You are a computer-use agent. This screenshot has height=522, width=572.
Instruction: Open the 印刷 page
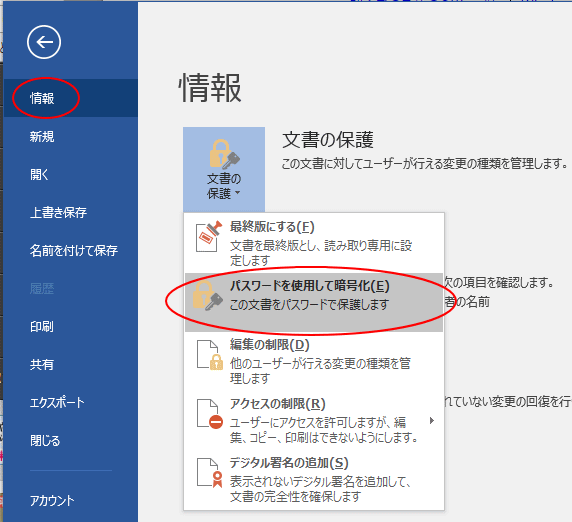pyautogui.click(x=70, y=326)
